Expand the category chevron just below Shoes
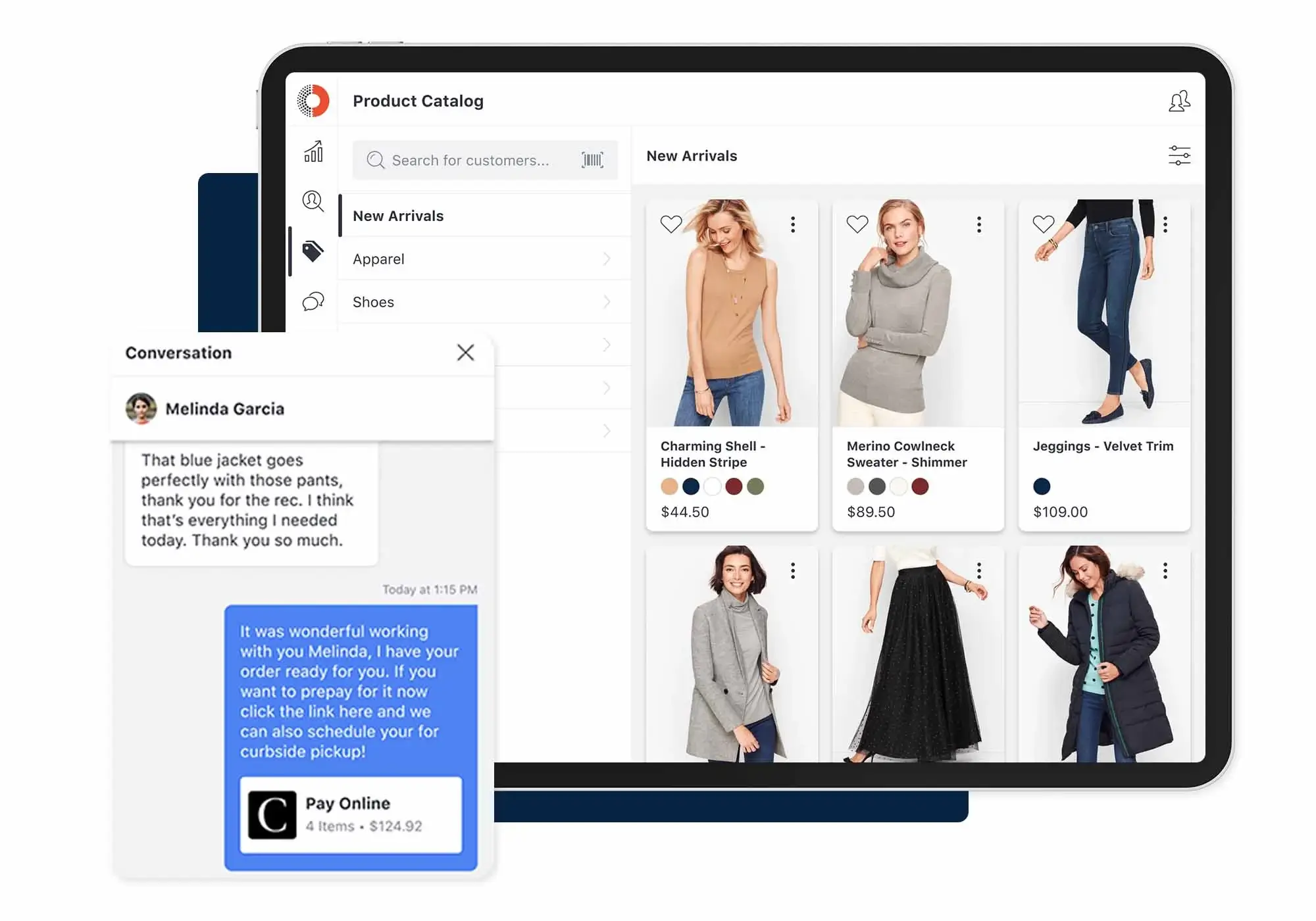This screenshot has height=921, width=1316. [607, 345]
